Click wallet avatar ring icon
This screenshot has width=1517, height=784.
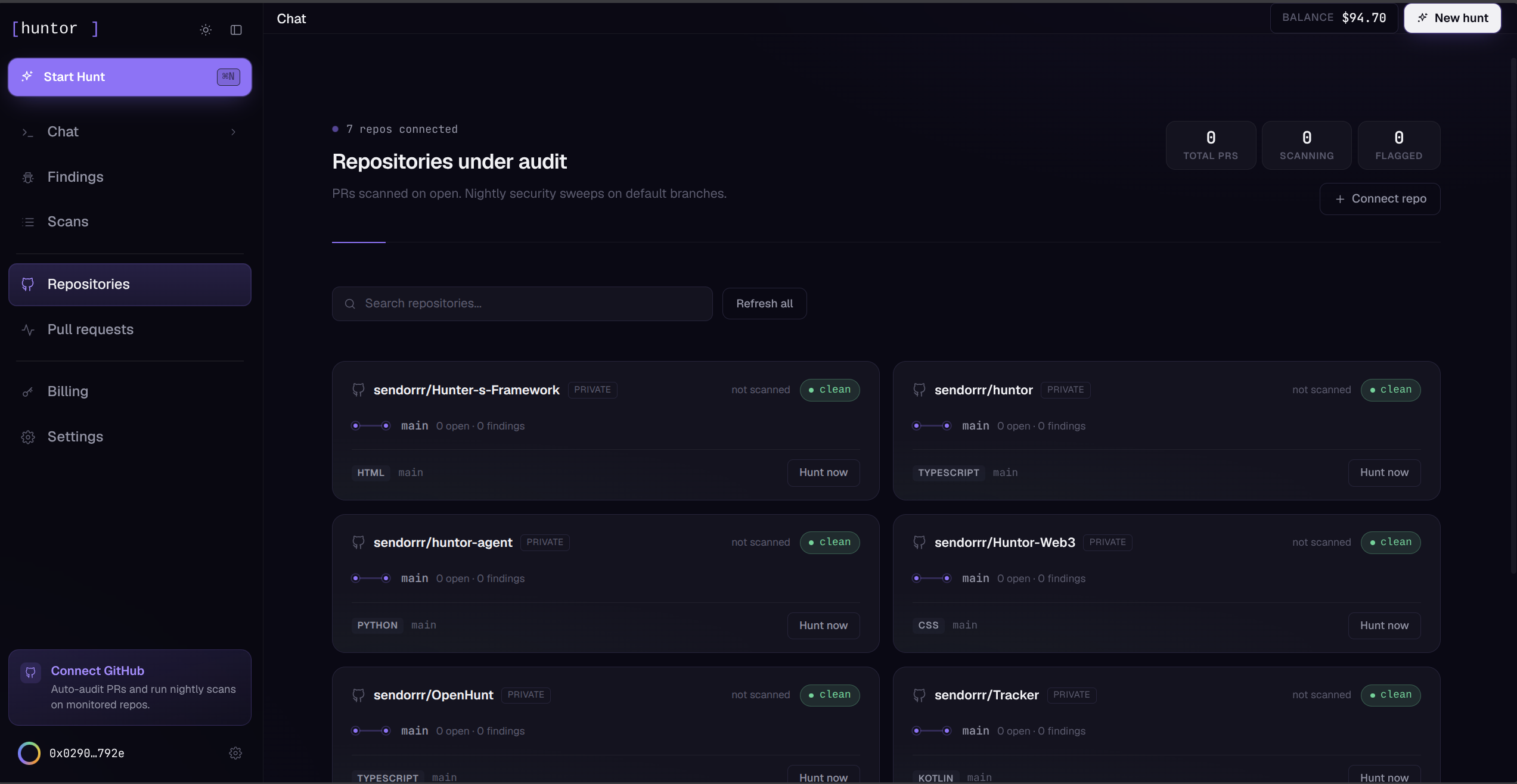click(29, 753)
